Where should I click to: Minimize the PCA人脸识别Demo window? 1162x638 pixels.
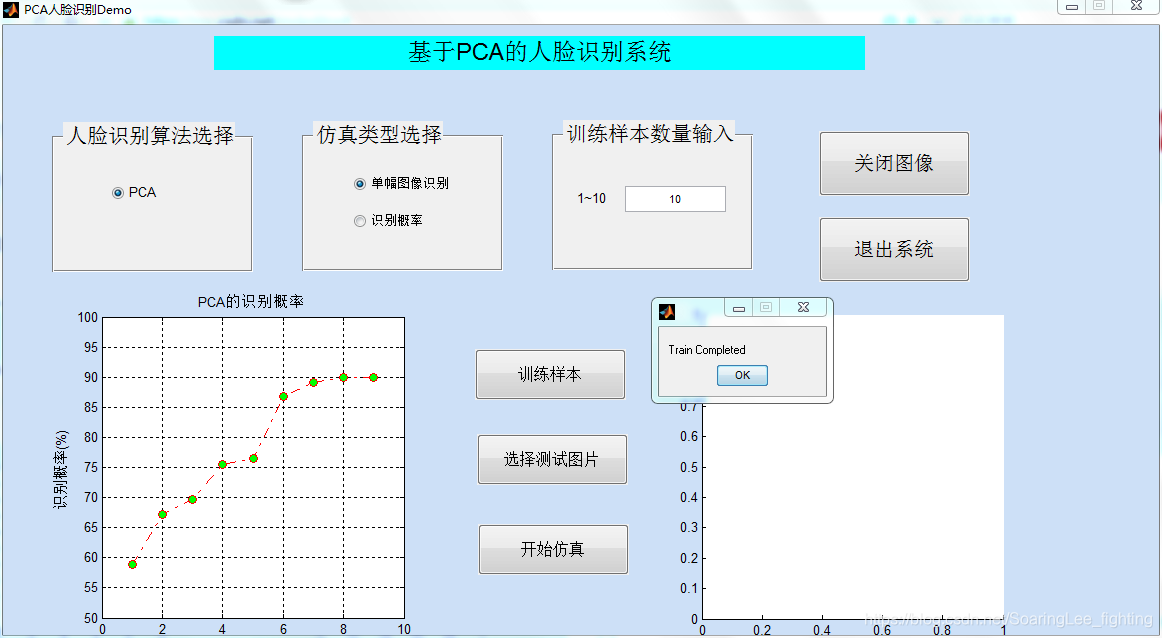click(x=1070, y=8)
